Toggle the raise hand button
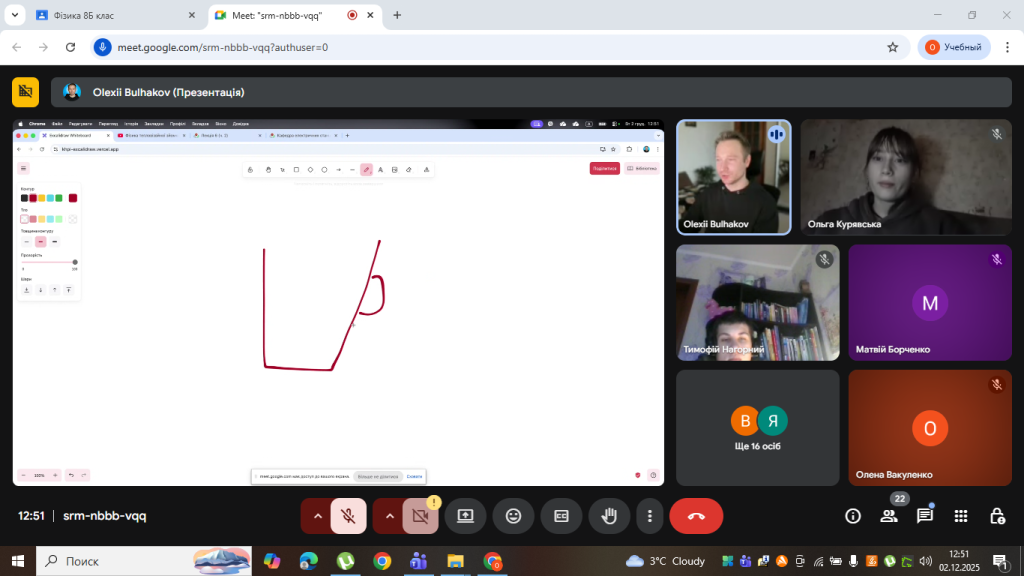This screenshot has height=576, width=1024. (609, 516)
